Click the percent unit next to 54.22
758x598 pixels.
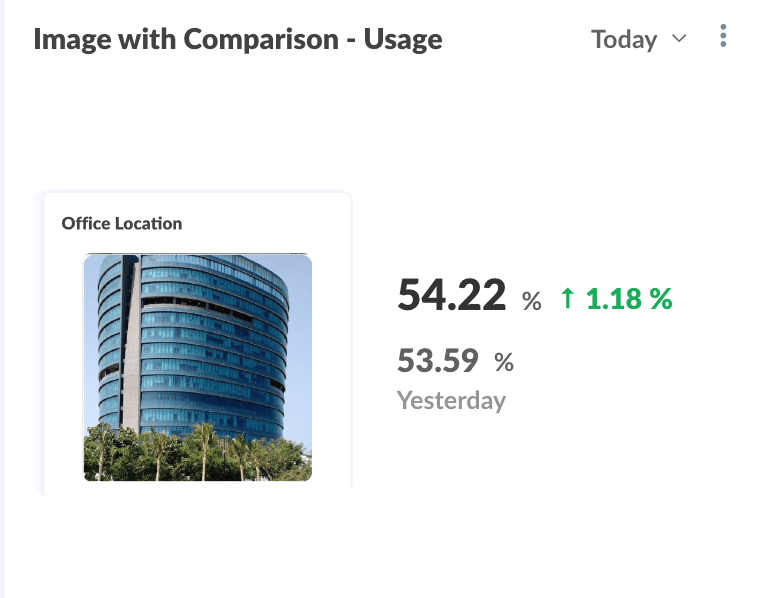pos(532,301)
